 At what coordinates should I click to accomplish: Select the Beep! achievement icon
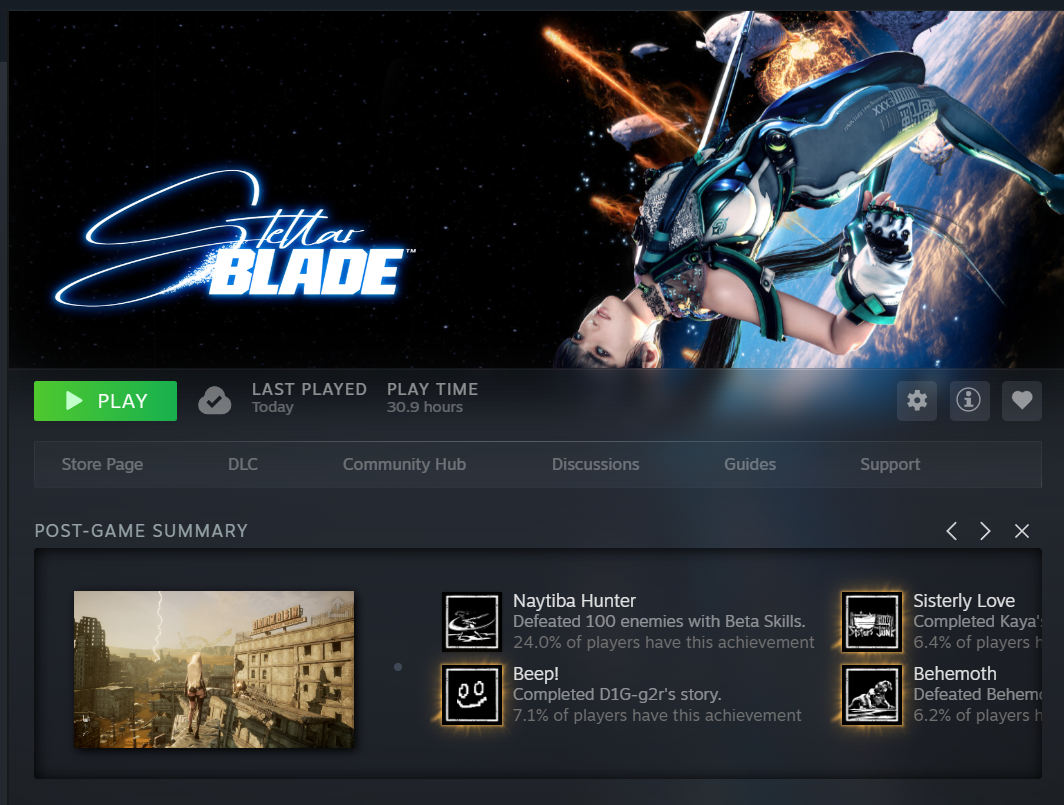coord(472,695)
